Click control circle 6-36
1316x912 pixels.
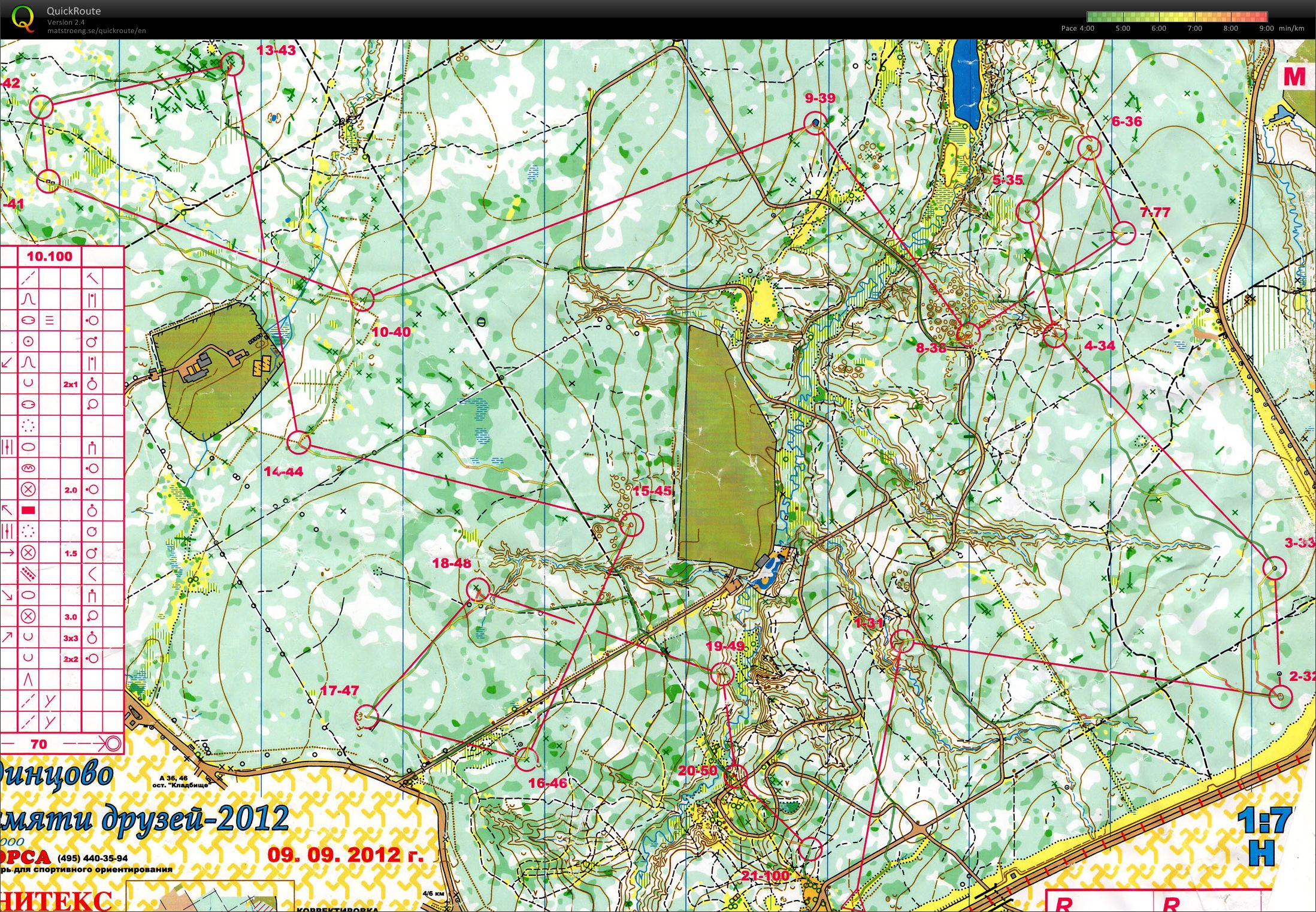tap(1088, 147)
